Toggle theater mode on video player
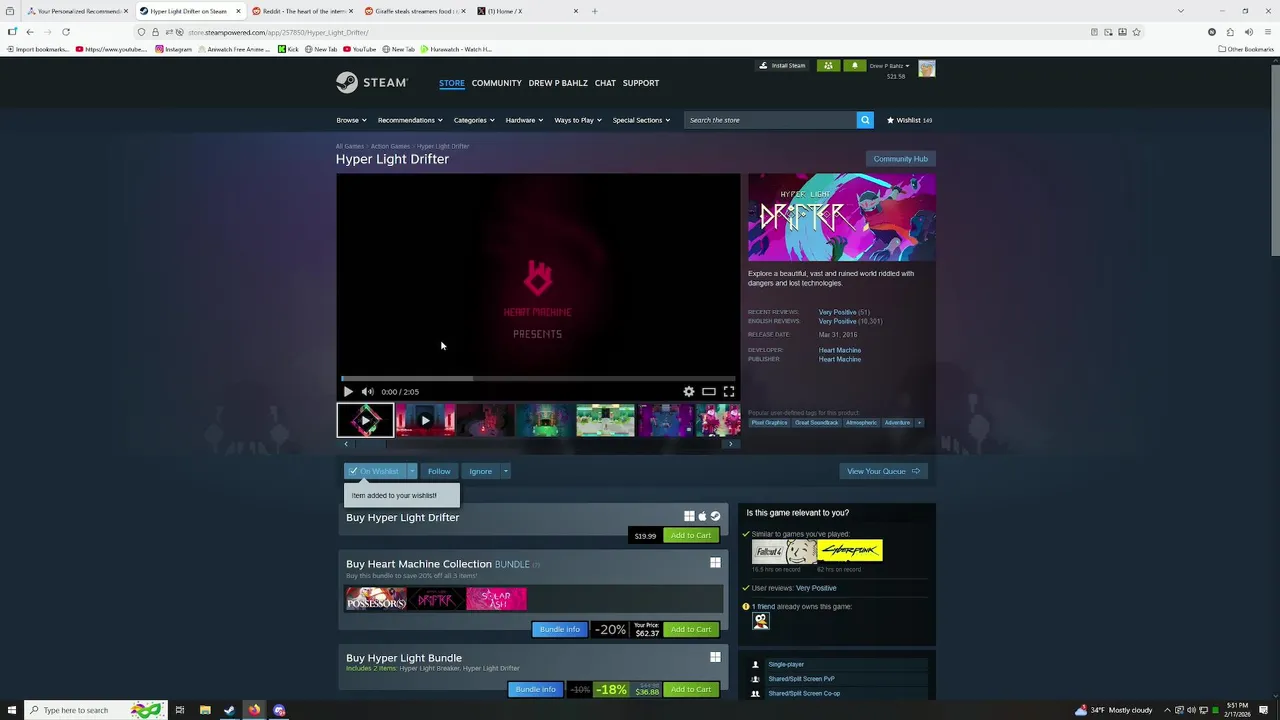1280x720 pixels. [709, 392]
